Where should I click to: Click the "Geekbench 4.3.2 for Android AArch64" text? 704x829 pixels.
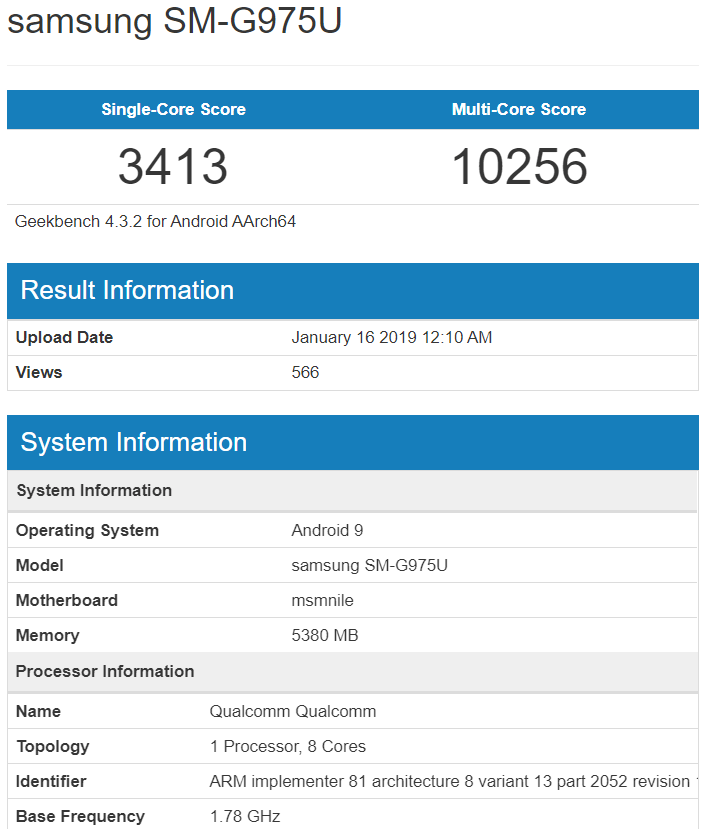155,222
